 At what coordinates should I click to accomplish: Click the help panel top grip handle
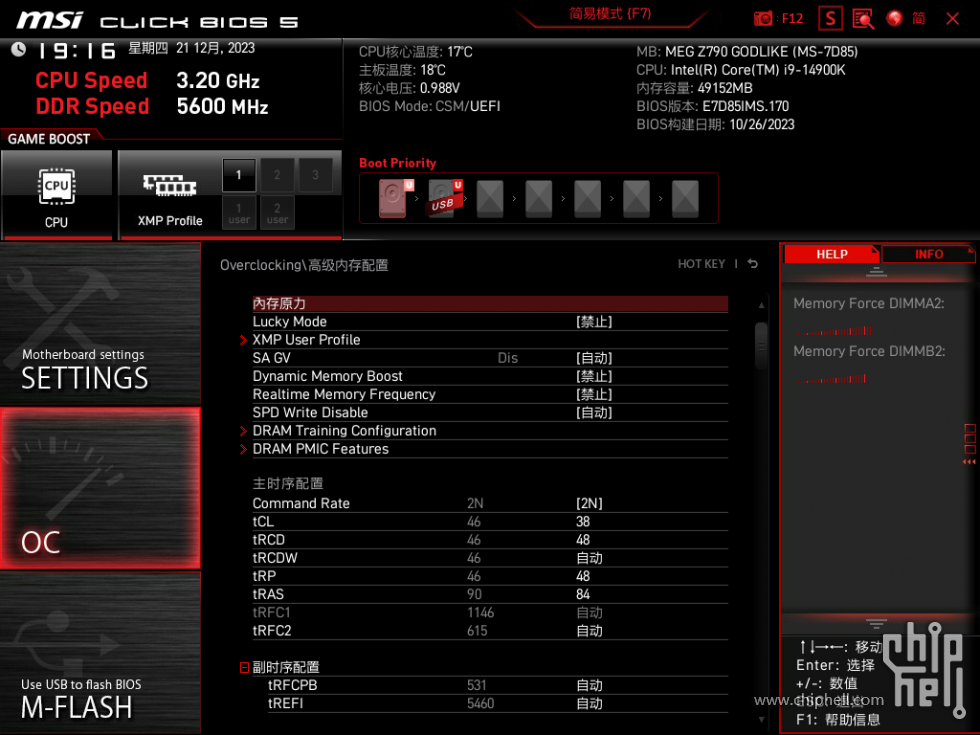pos(876,271)
